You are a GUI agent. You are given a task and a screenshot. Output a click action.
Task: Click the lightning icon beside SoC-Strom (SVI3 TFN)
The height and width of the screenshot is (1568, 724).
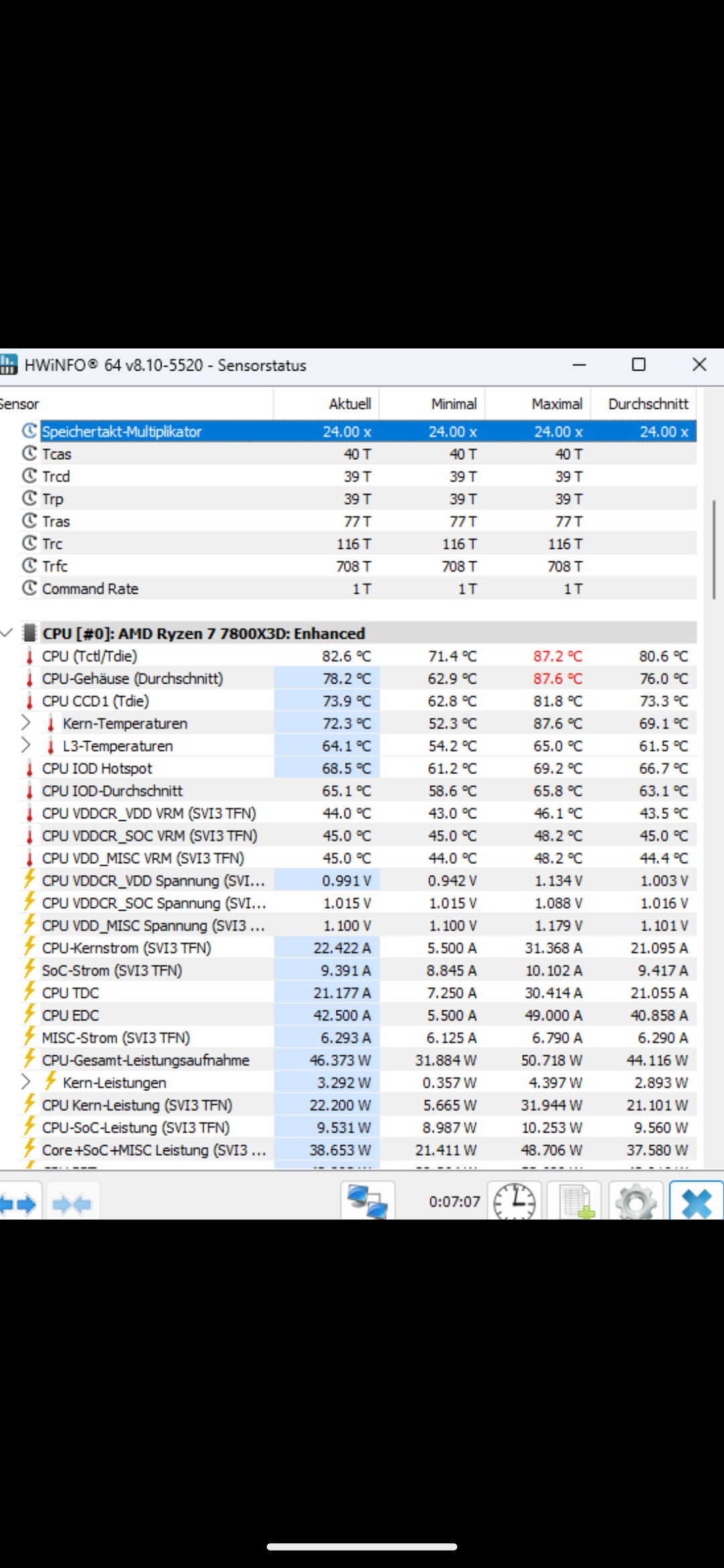coord(29,970)
